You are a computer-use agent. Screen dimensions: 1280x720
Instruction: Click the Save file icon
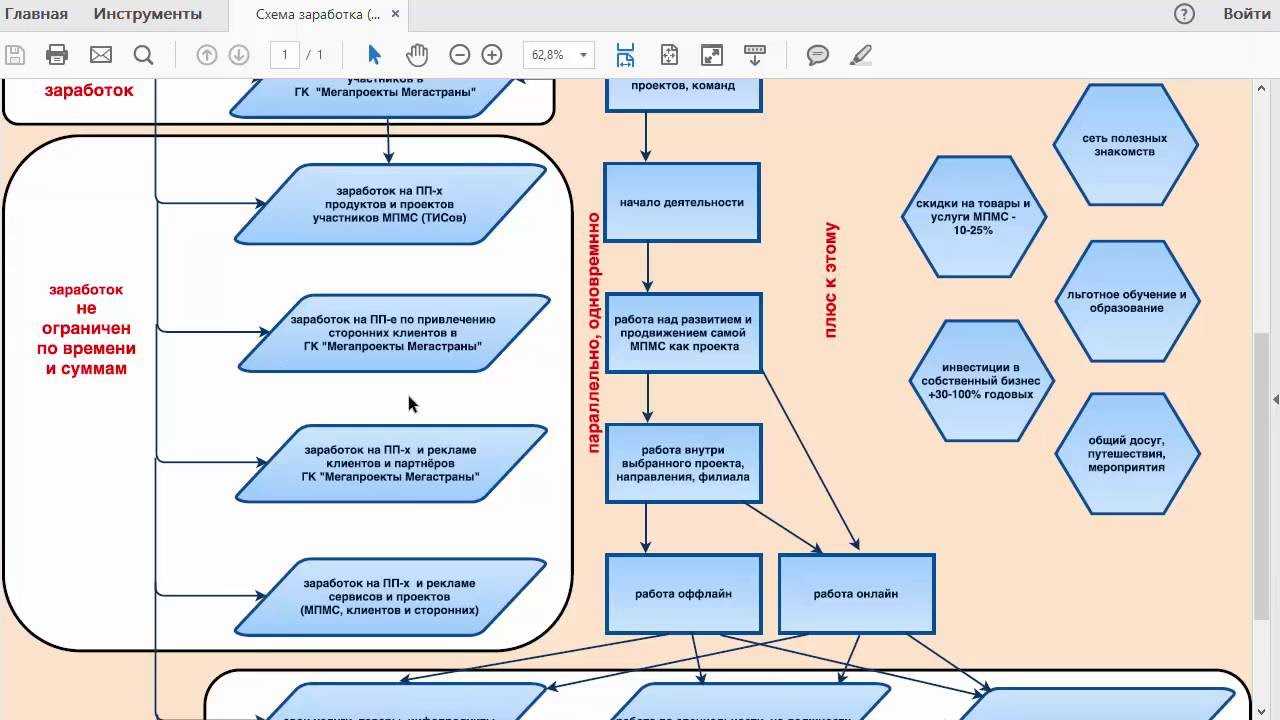(x=14, y=55)
